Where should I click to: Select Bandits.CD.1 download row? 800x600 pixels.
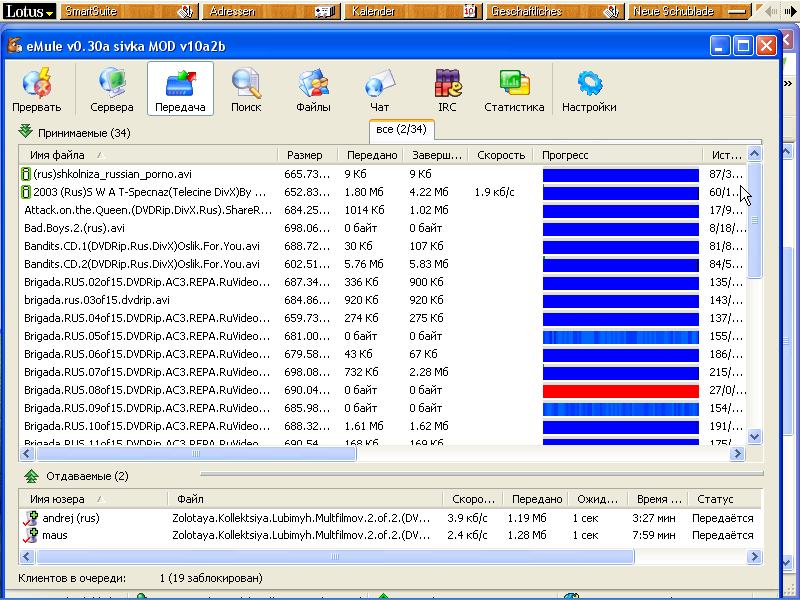pyautogui.click(x=383, y=246)
